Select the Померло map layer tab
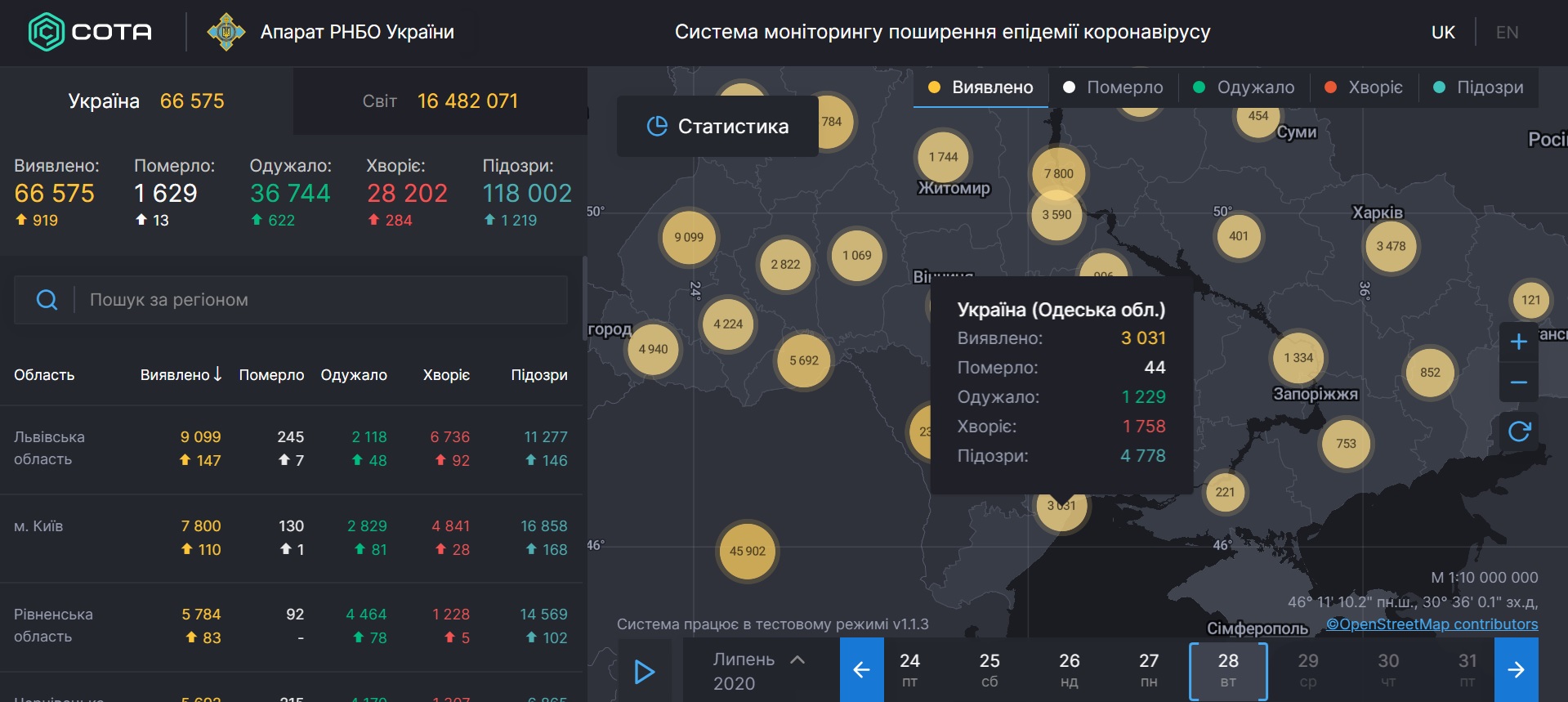 [x=1114, y=87]
